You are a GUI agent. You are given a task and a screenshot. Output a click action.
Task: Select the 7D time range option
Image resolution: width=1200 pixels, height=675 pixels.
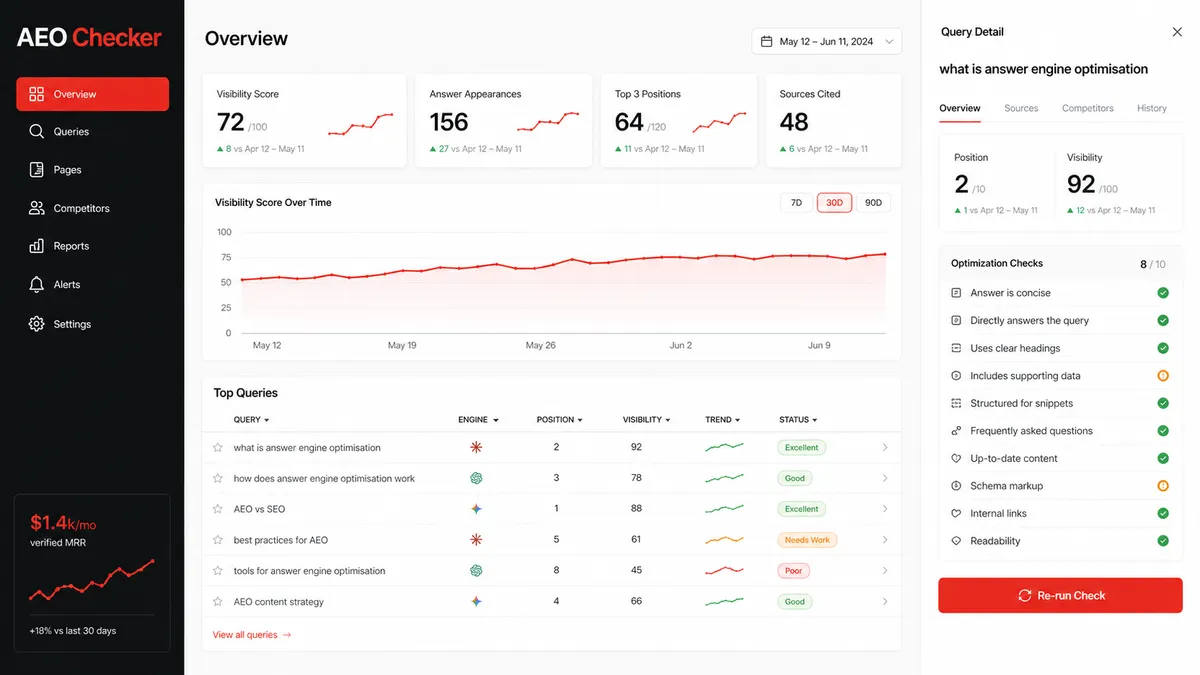pyautogui.click(x=797, y=203)
